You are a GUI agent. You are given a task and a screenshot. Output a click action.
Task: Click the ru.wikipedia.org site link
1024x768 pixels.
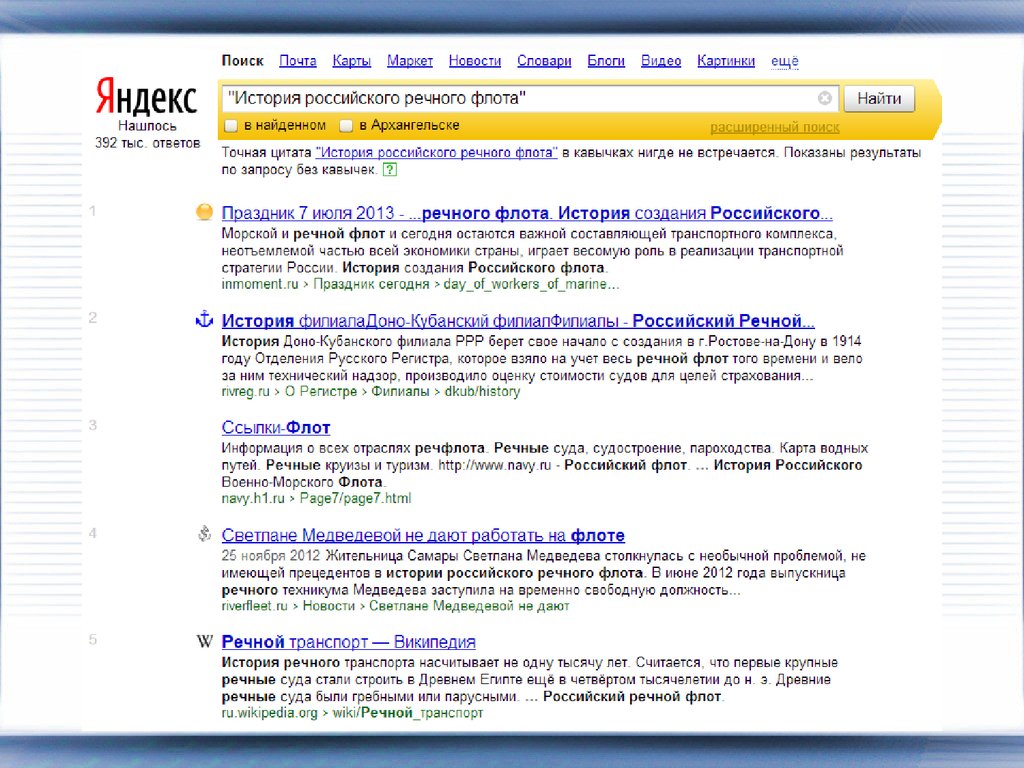pyautogui.click(x=269, y=713)
